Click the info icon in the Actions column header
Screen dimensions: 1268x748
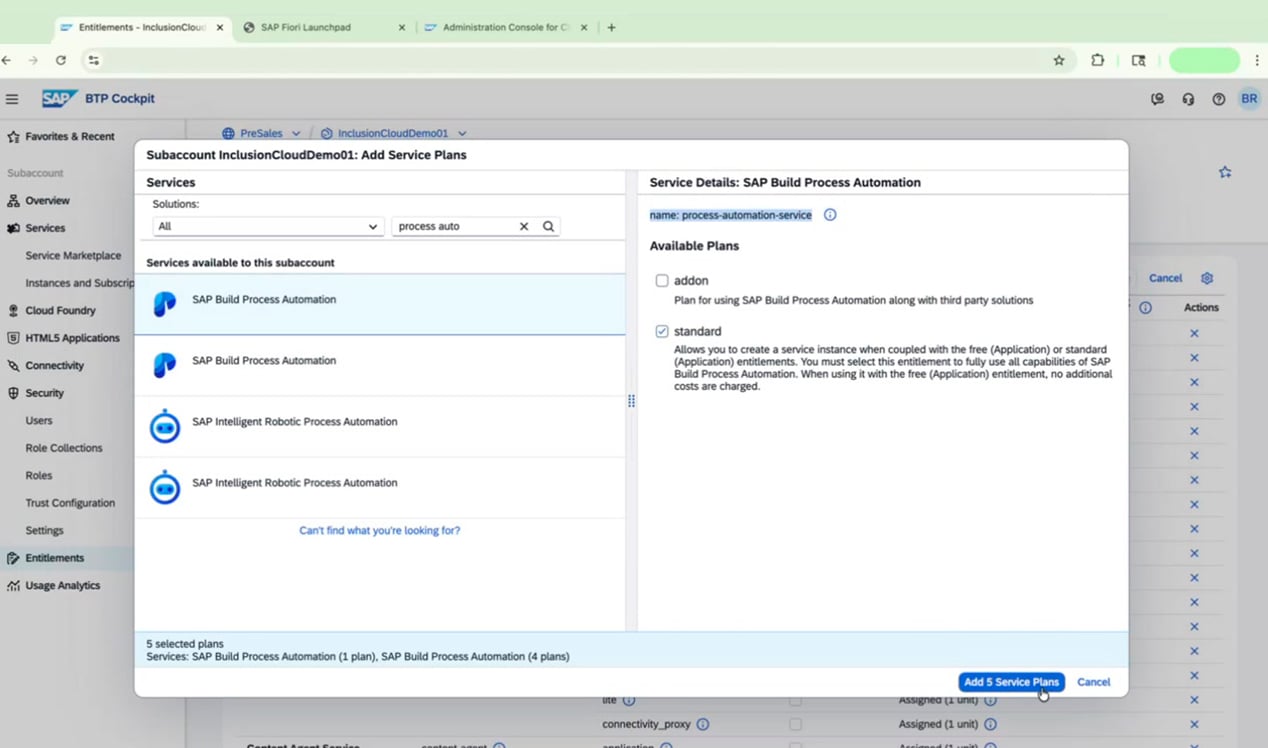(1146, 308)
